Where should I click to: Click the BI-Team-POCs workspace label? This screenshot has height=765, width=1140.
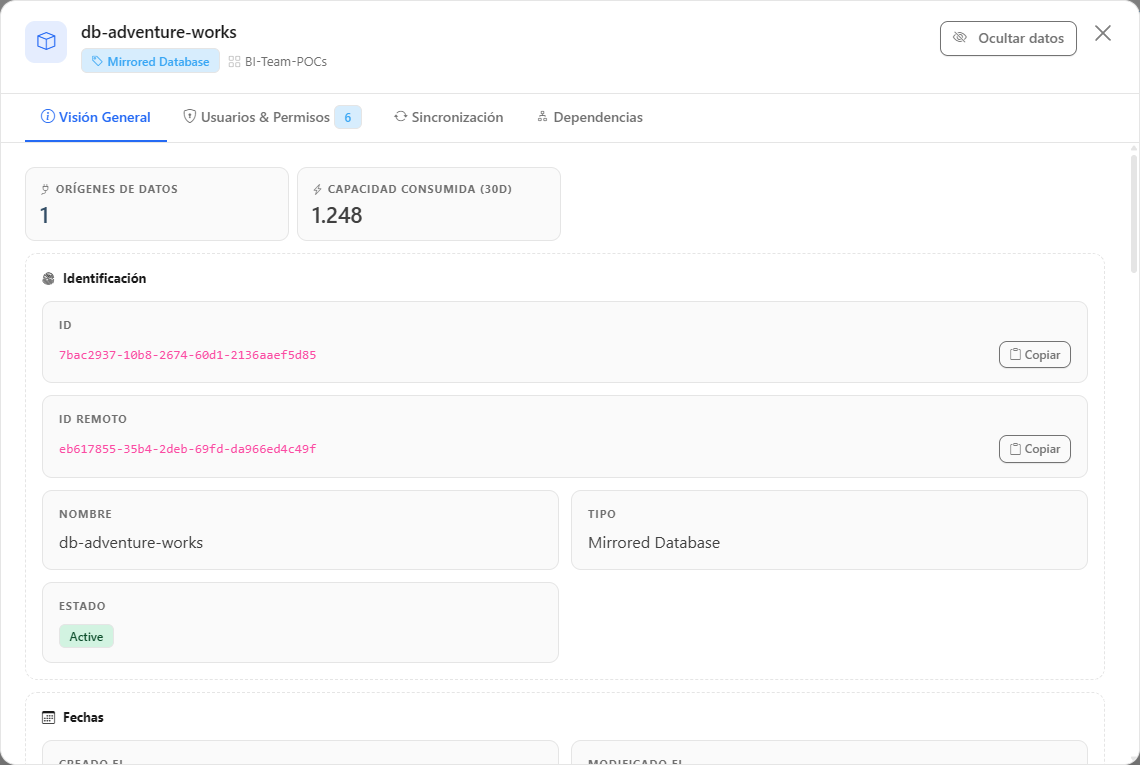click(x=286, y=62)
